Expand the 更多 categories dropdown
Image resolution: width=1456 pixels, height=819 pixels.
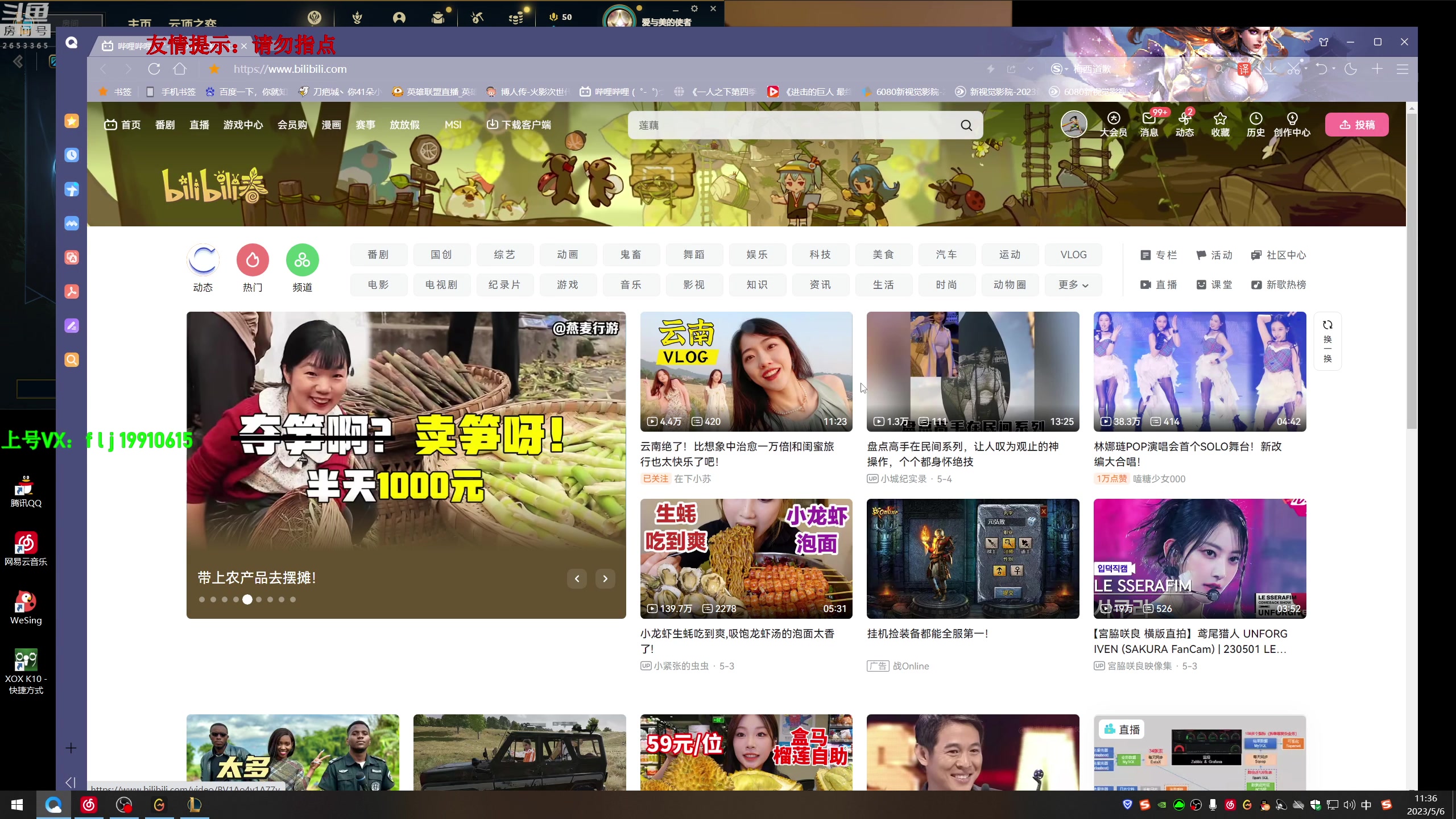1073,284
